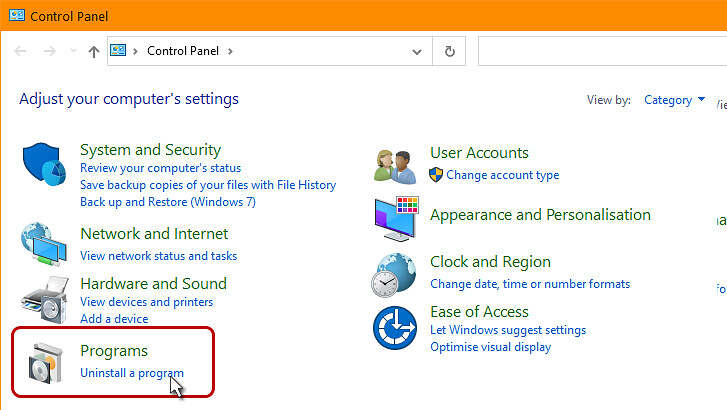Open View network status and tasks

(x=159, y=256)
